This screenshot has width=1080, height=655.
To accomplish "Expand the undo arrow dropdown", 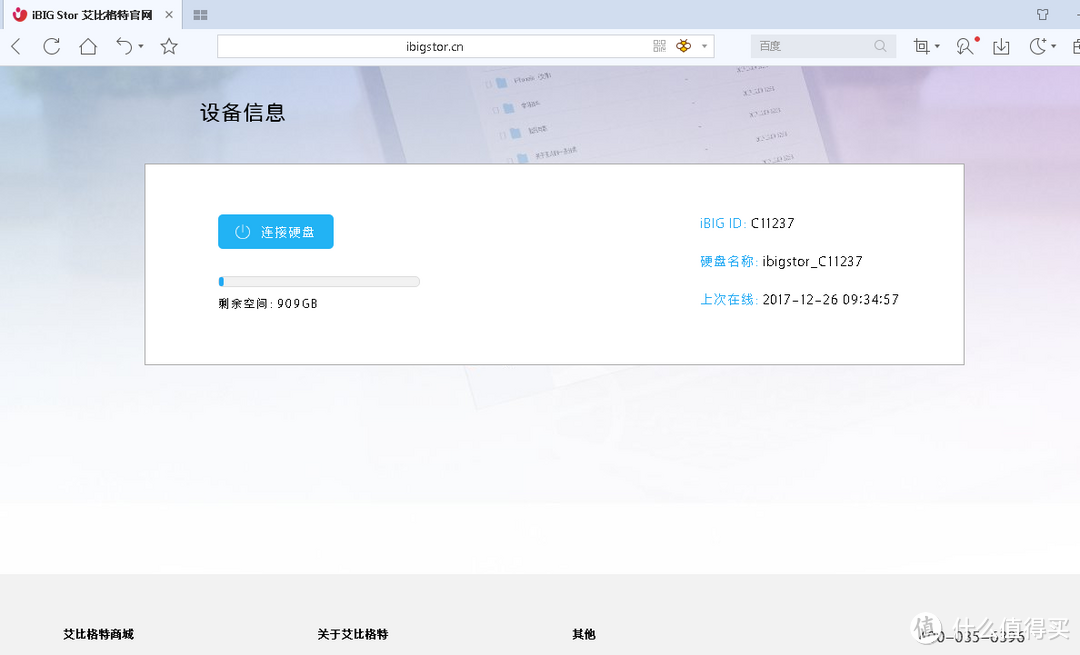I will coord(141,47).
